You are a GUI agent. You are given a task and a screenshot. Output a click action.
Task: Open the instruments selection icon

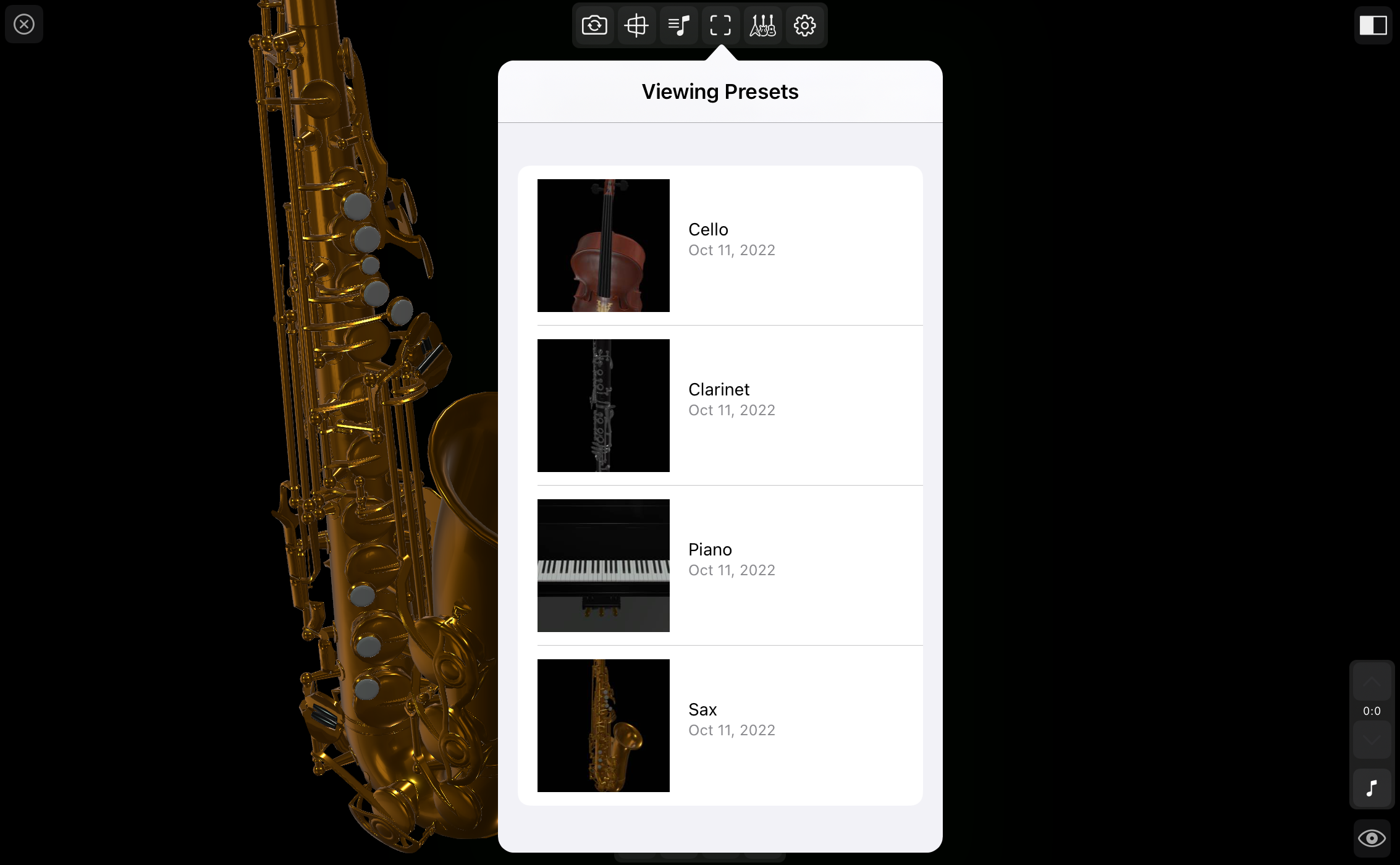(762, 25)
